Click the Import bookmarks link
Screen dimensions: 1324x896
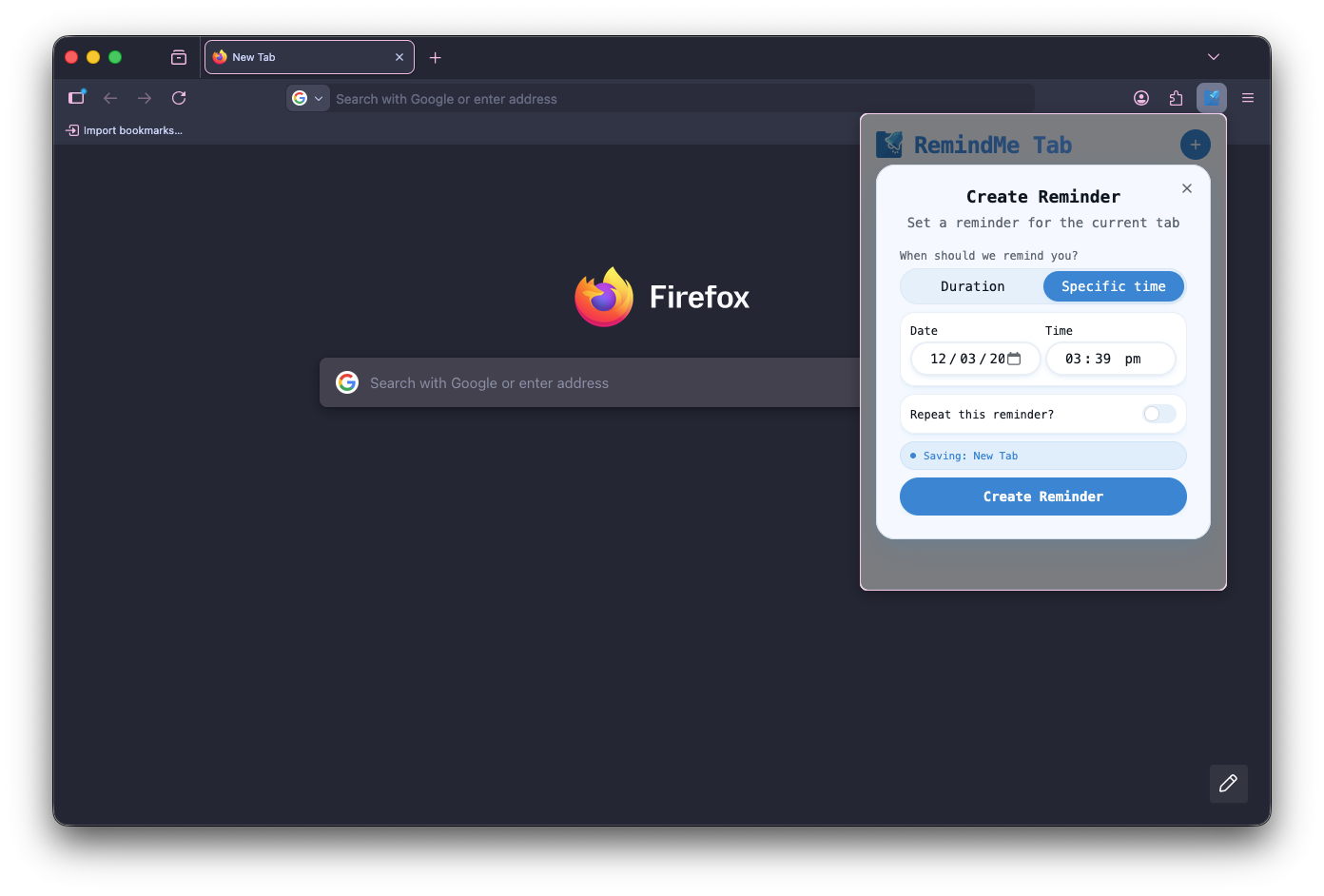tap(125, 129)
